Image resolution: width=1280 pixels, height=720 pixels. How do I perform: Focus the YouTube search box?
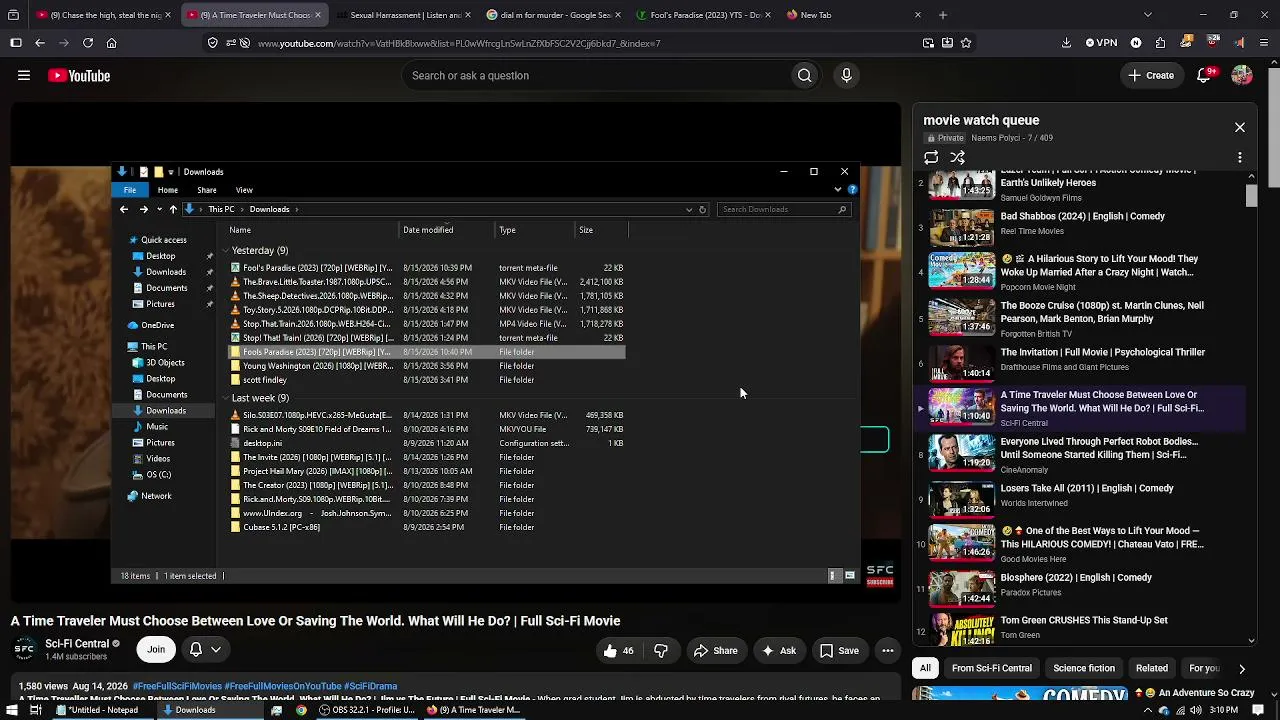(x=596, y=76)
